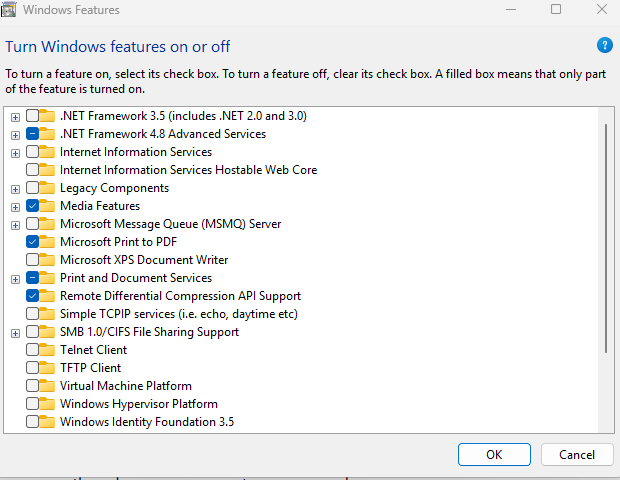620x480 pixels.
Task: Click the folder icon beside Media Features
Action: 48,206
